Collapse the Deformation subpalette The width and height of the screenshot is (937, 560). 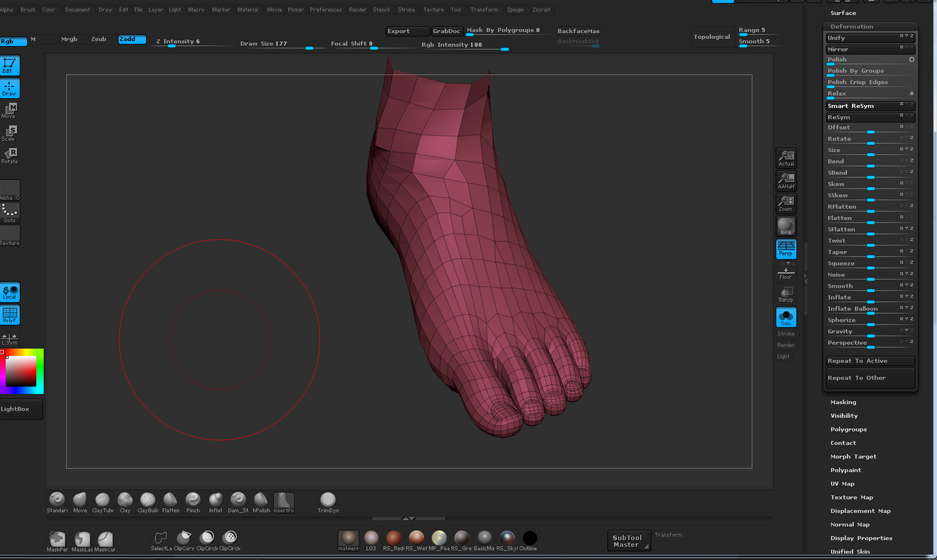[852, 26]
